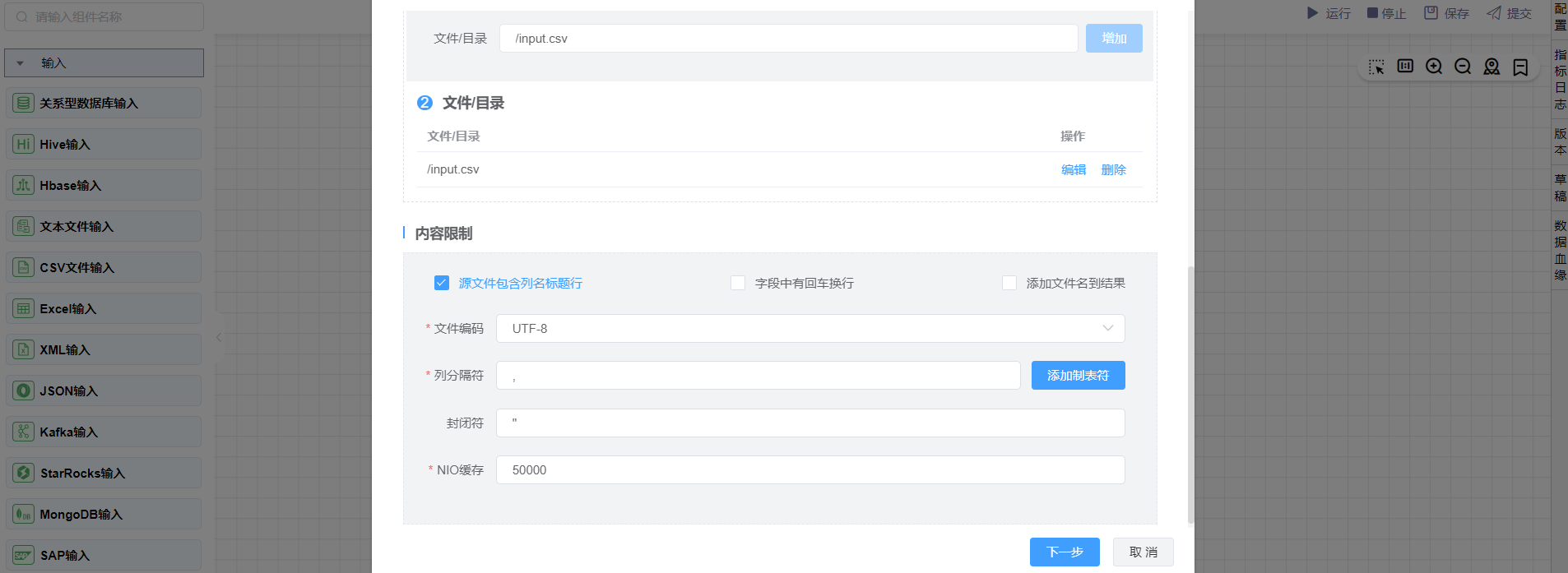Click the 添加制表符 button
The height and width of the screenshot is (573, 1568).
[x=1079, y=375]
